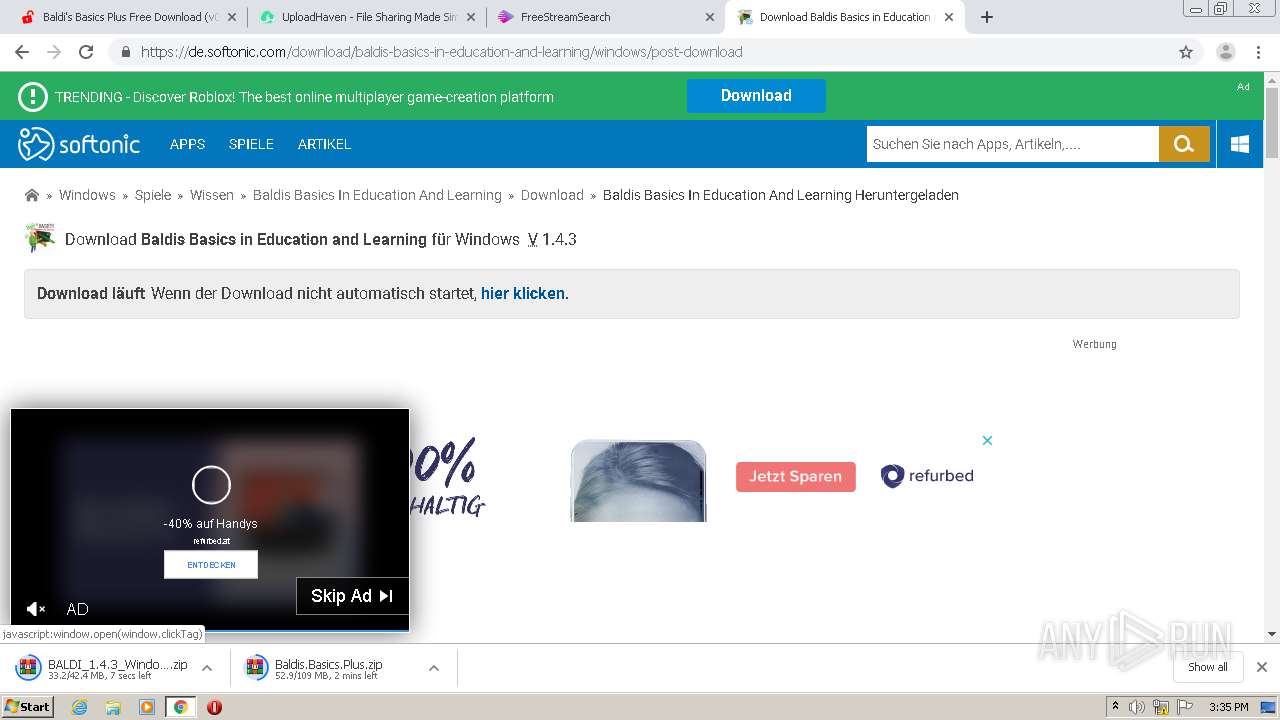Close the UploadHaven tab
This screenshot has height=720, width=1280.
[x=471, y=17]
